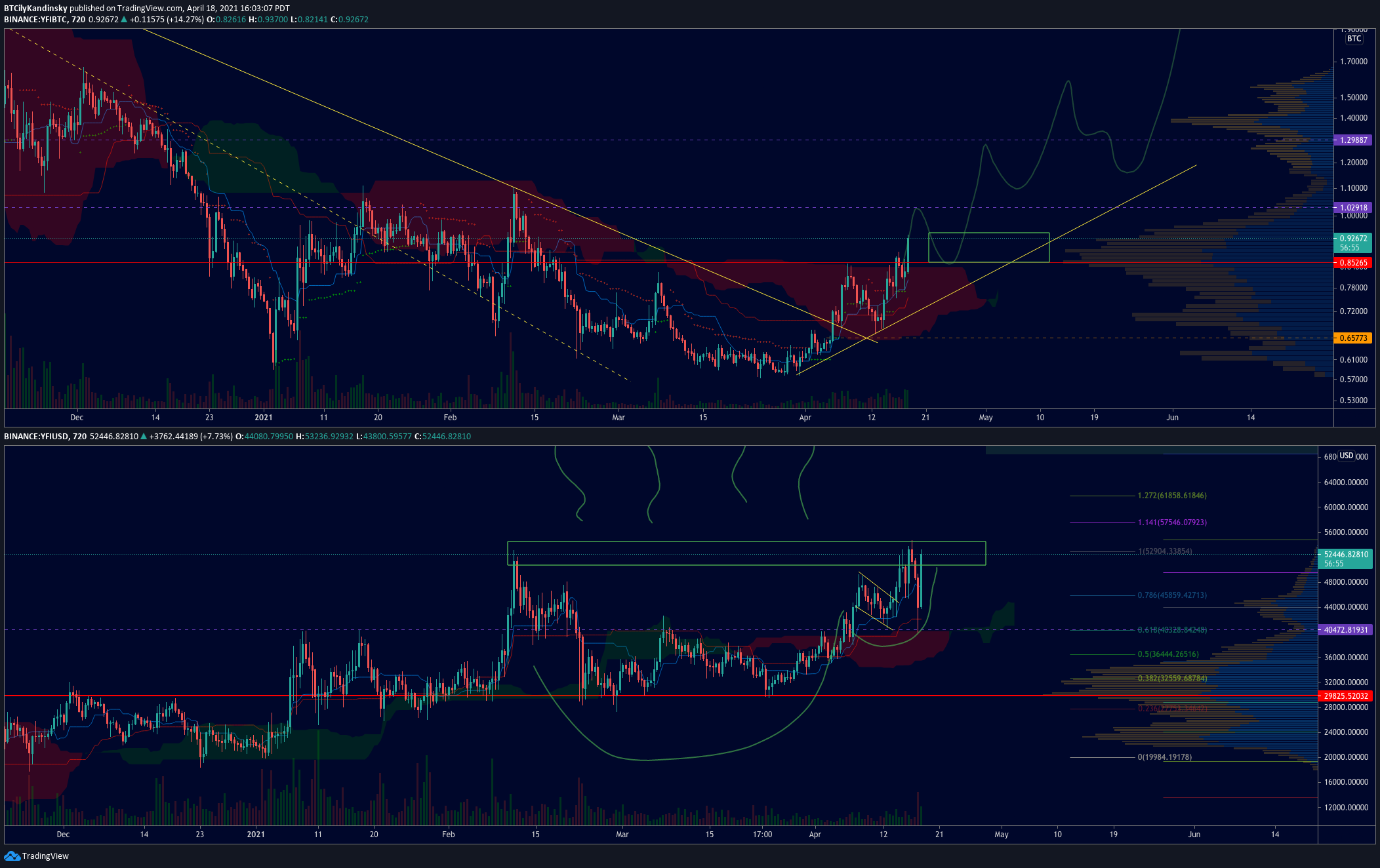
Task: Open author BTCilyKandinsky profile name
Action: (x=35, y=9)
